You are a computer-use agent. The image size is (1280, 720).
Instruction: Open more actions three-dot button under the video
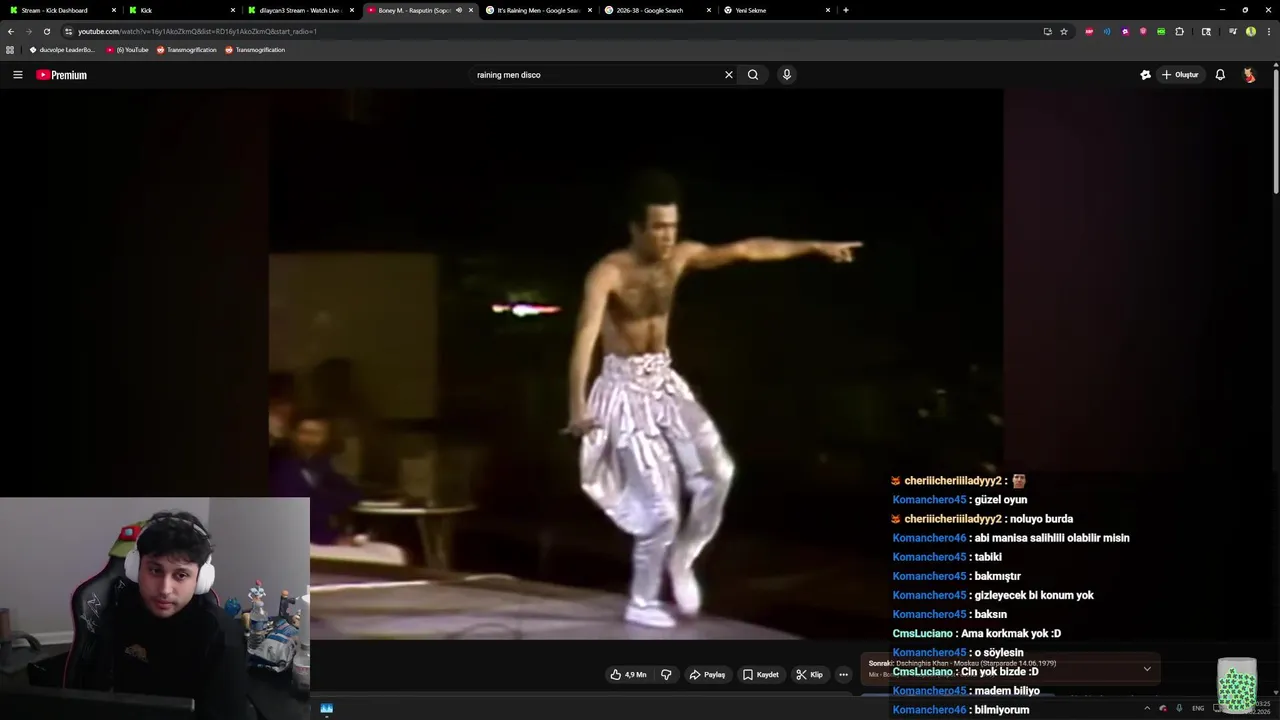(x=843, y=675)
